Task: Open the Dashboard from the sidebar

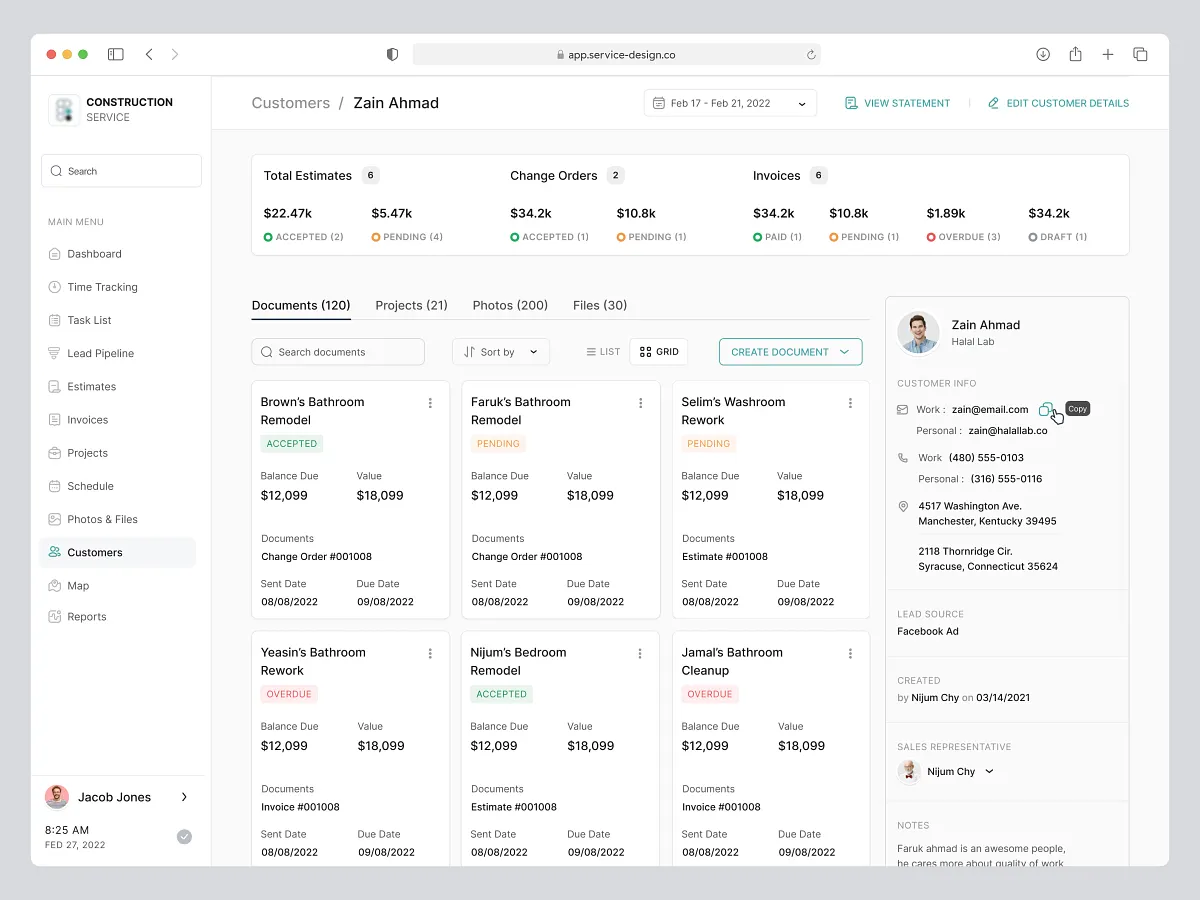Action: 95,253
